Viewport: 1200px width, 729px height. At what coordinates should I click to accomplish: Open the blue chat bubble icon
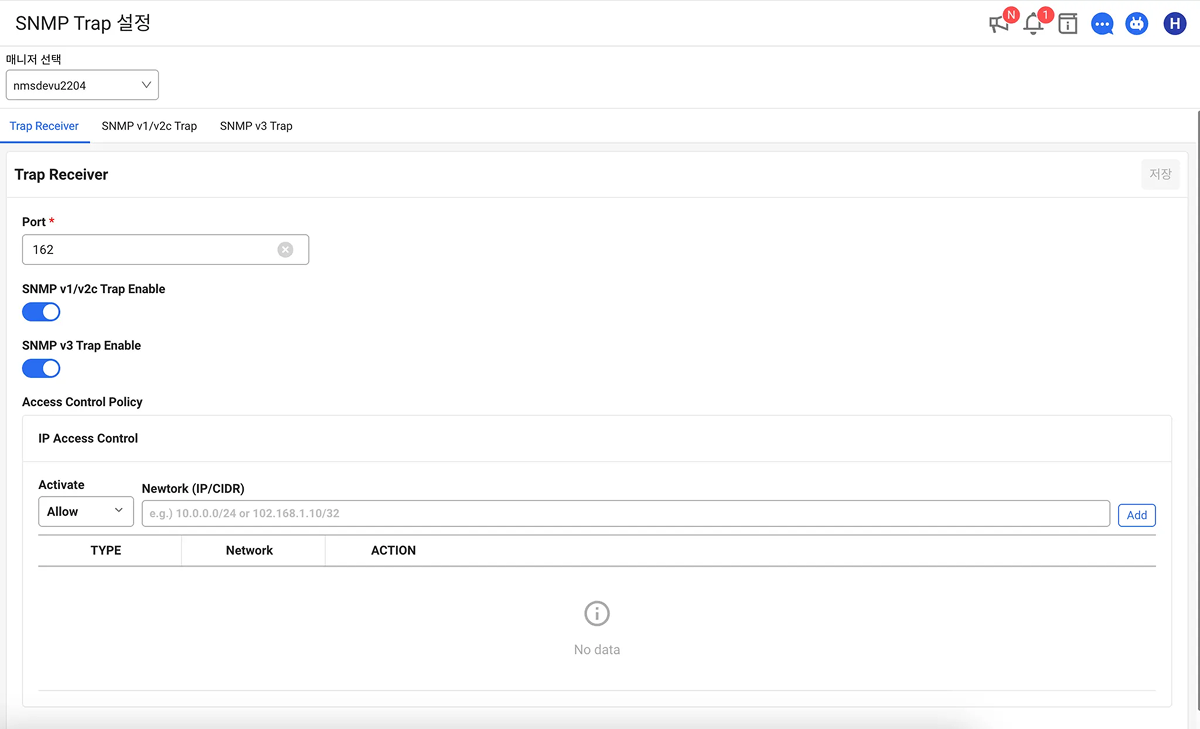[1102, 24]
